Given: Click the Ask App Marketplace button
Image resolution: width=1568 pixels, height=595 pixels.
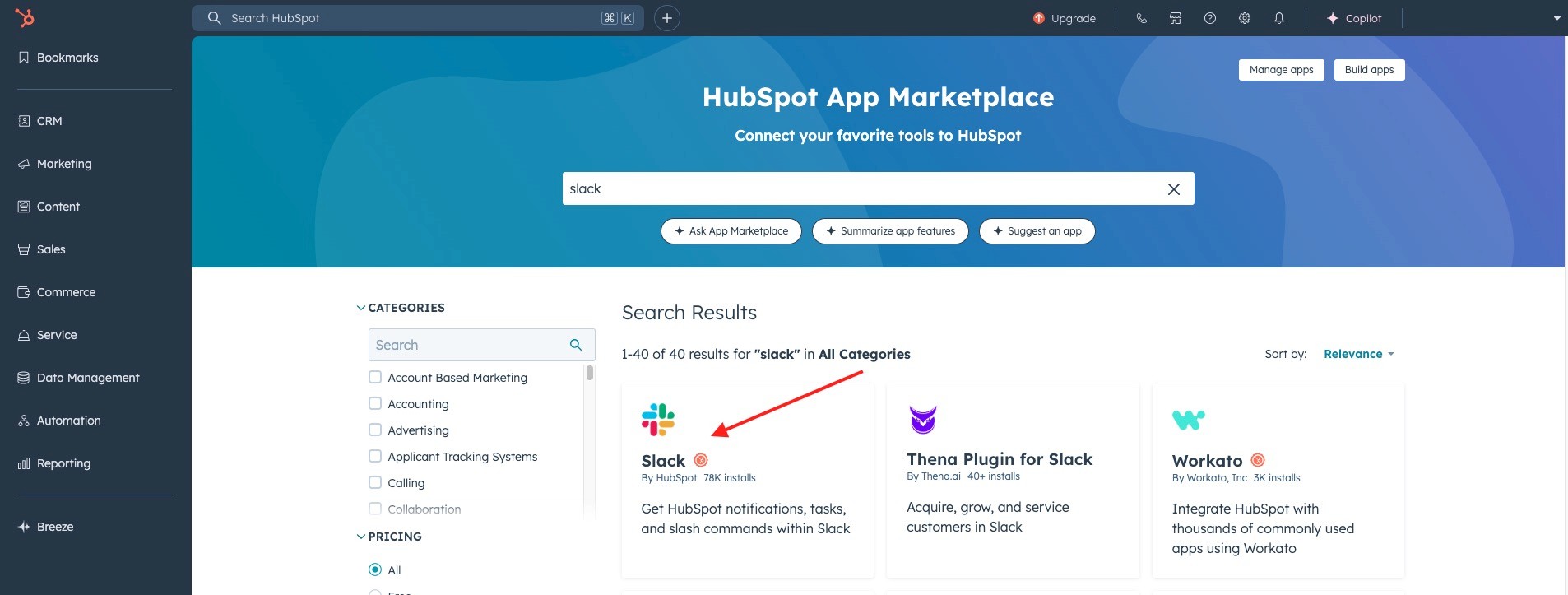Looking at the screenshot, I should pyautogui.click(x=731, y=231).
